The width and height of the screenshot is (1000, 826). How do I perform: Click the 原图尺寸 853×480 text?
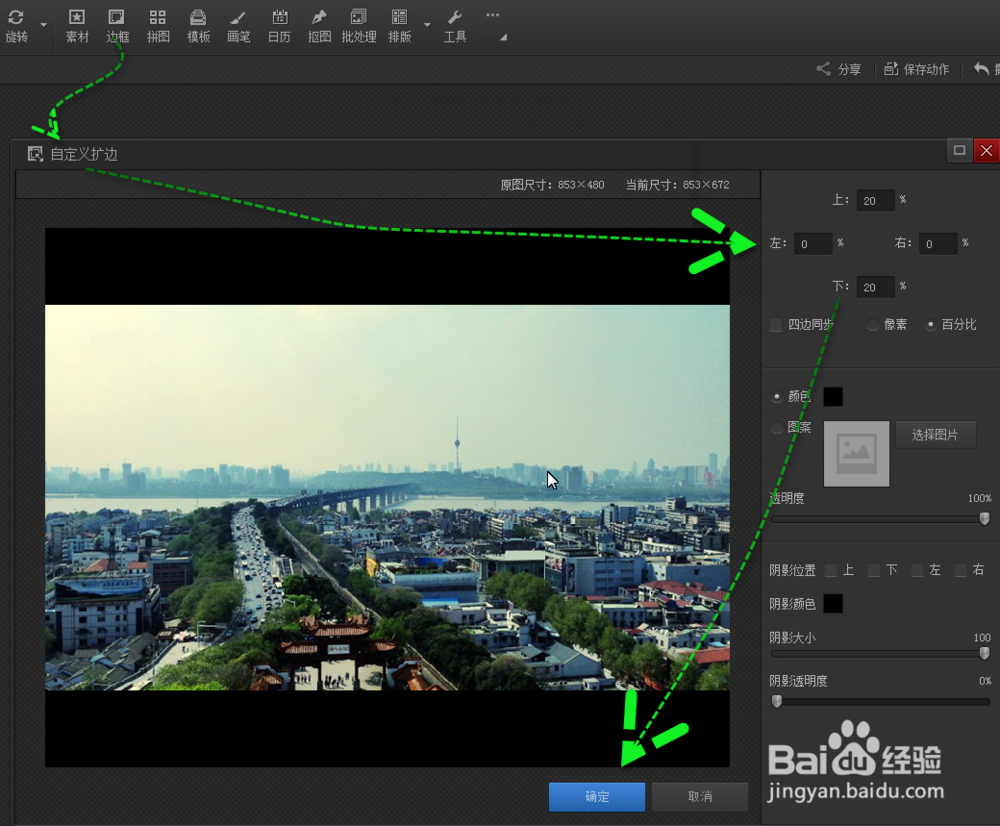(x=552, y=185)
